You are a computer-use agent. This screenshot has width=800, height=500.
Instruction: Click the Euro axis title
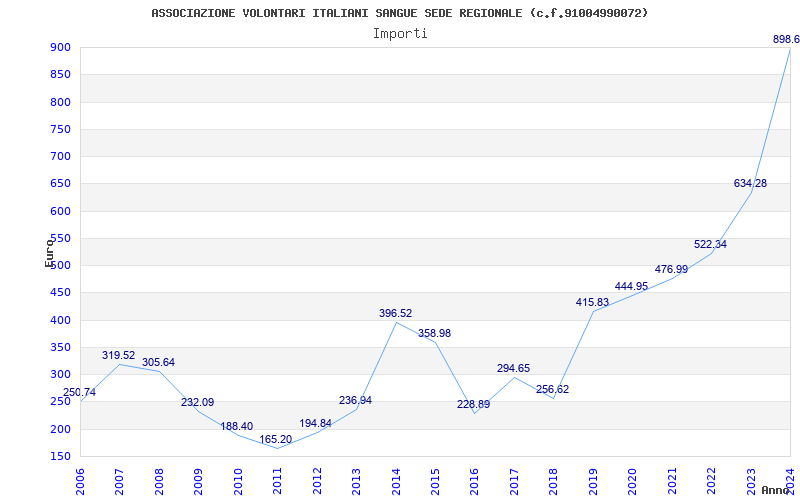[x=49, y=253]
